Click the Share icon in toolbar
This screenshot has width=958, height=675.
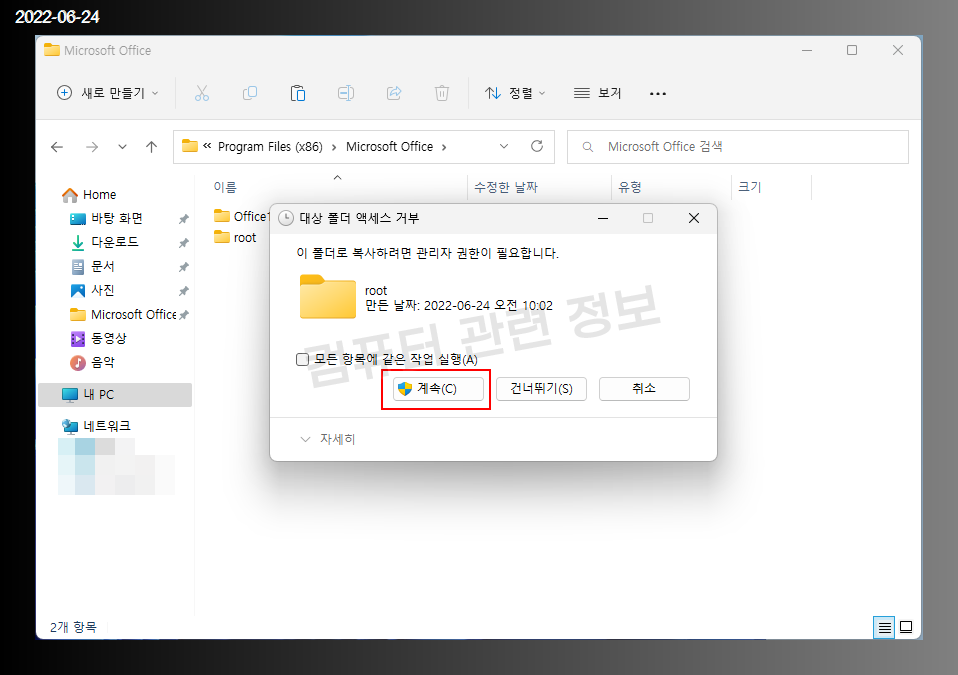pyautogui.click(x=394, y=93)
